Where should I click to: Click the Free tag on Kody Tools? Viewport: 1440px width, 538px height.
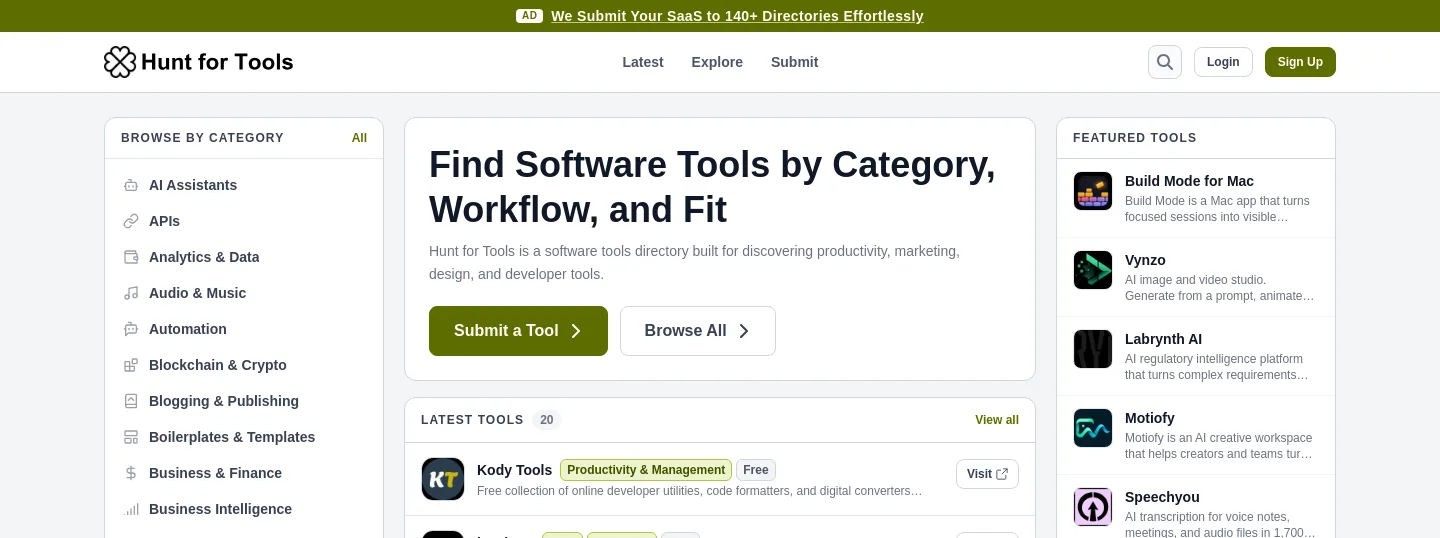[756, 470]
